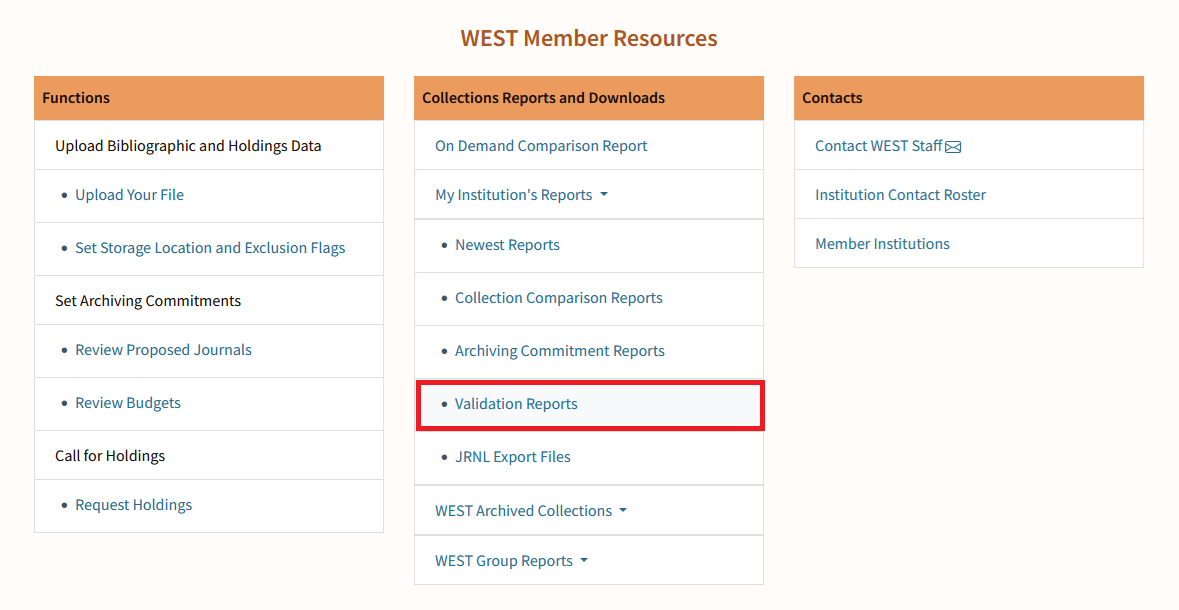Click the Contacts panel header
1179x610 pixels.
point(968,98)
